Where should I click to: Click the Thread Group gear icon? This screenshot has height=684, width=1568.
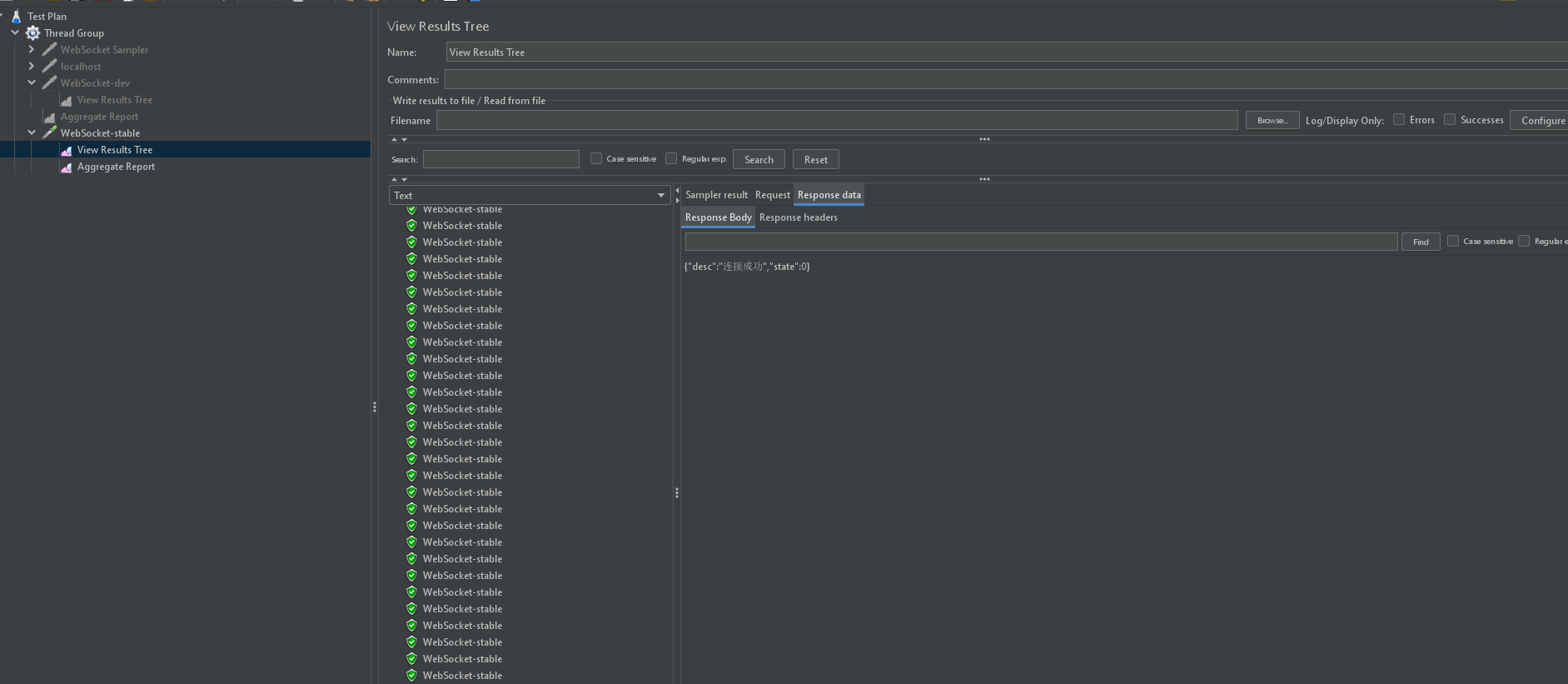click(32, 32)
